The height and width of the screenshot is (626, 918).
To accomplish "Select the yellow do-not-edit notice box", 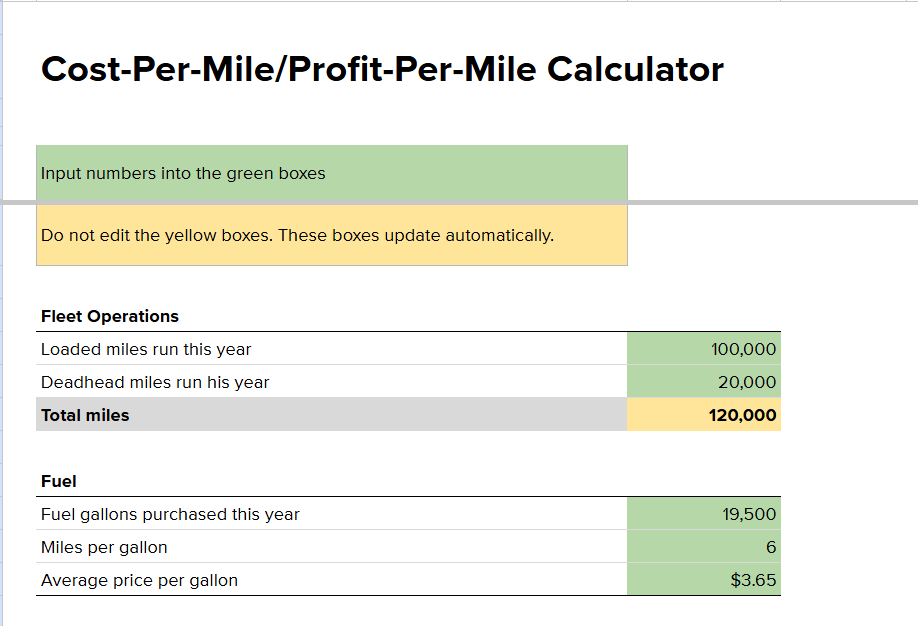I will click(331, 236).
